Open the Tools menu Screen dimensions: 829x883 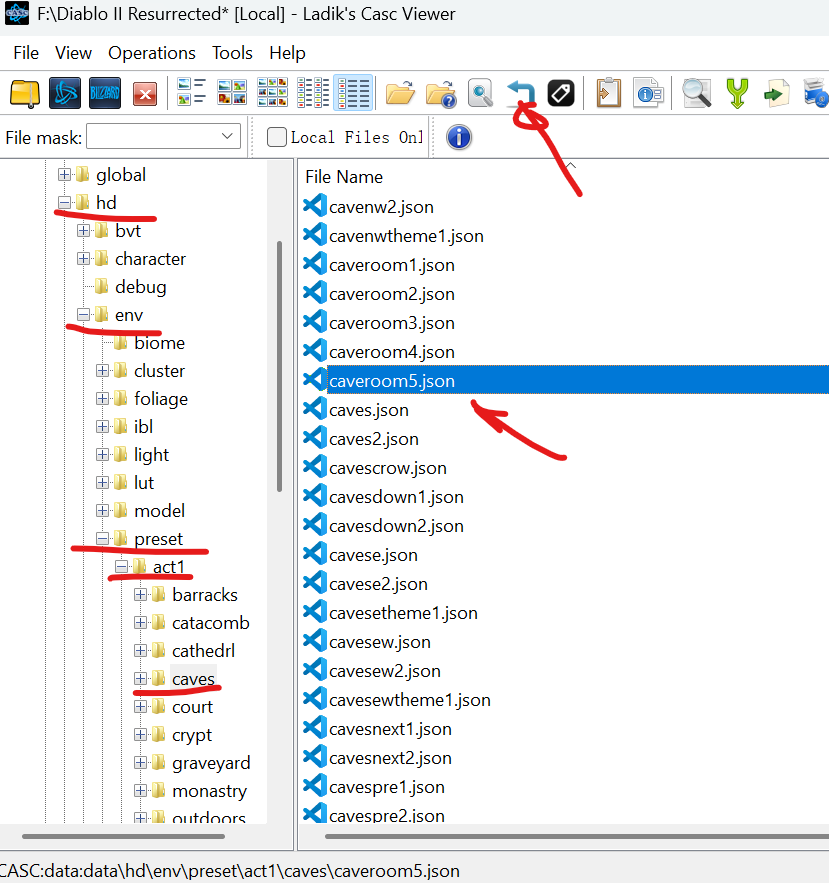point(232,53)
